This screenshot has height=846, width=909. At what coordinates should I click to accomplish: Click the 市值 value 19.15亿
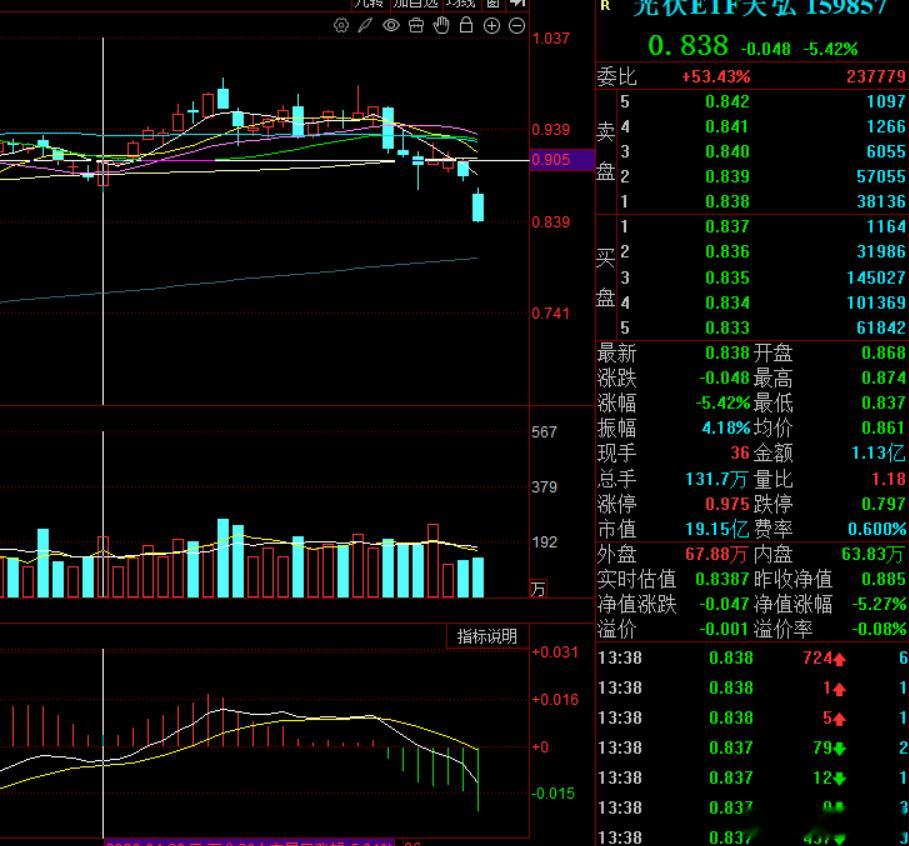click(x=717, y=529)
